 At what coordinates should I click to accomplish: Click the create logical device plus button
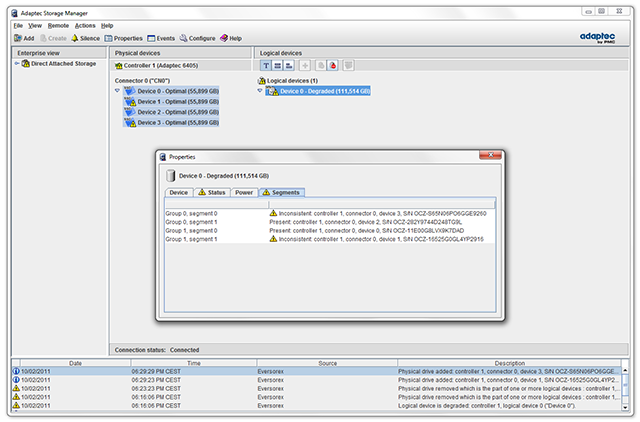tap(305, 65)
